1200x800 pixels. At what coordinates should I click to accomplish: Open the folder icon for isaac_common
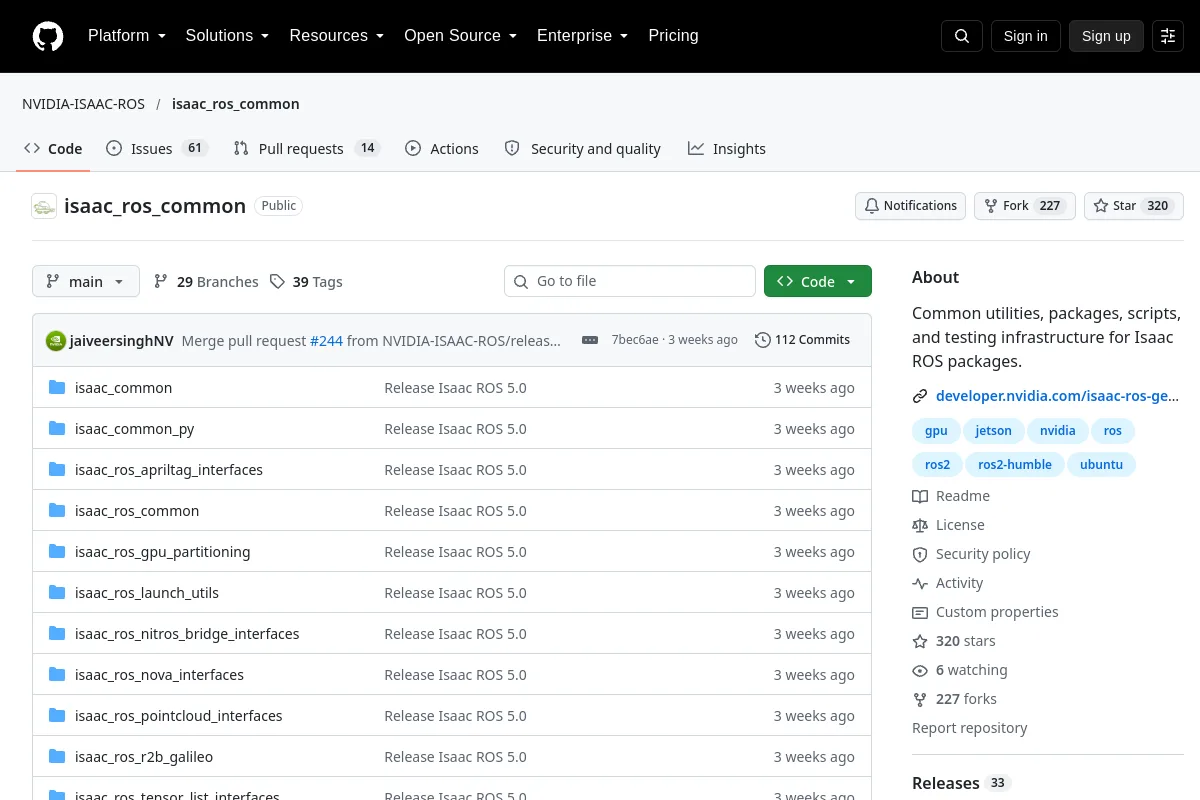click(x=57, y=388)
